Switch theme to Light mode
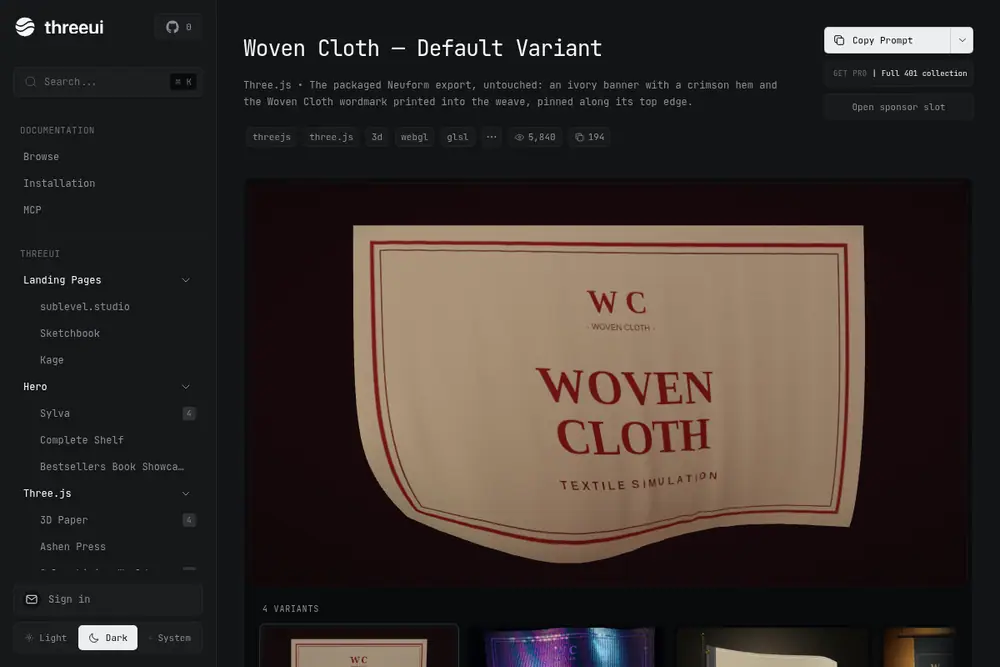Viewport: 1000px width, 667px height. coord(46,638)
